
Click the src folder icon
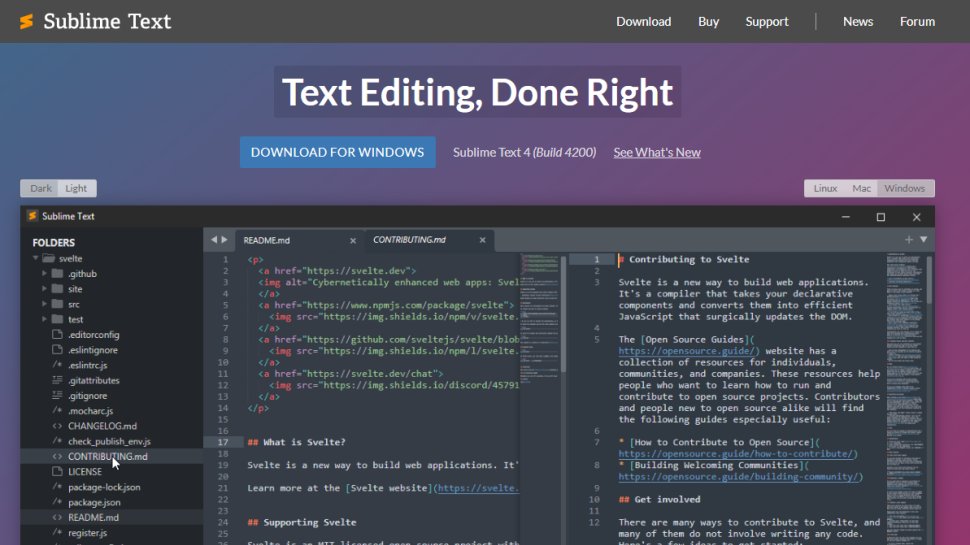(58, 304)
